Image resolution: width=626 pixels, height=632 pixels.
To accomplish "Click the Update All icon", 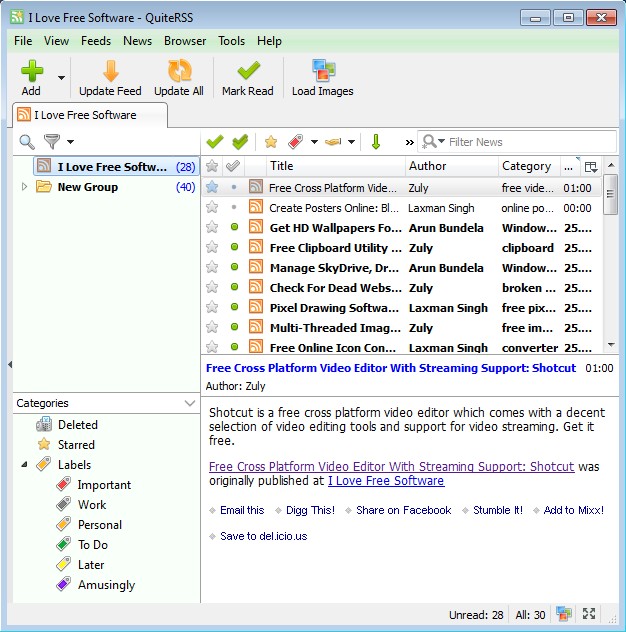I will tap(179, 71).
